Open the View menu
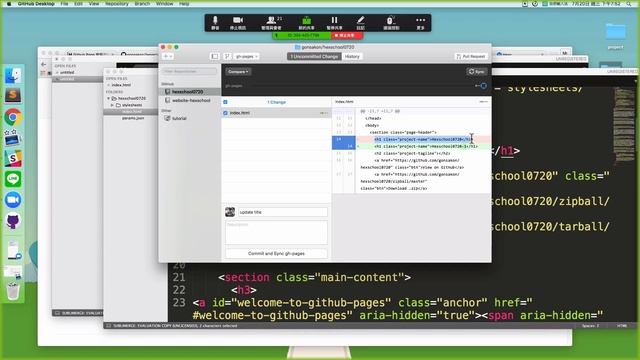Viewport: 640px width, 360px height. click(x=94, y=3)
